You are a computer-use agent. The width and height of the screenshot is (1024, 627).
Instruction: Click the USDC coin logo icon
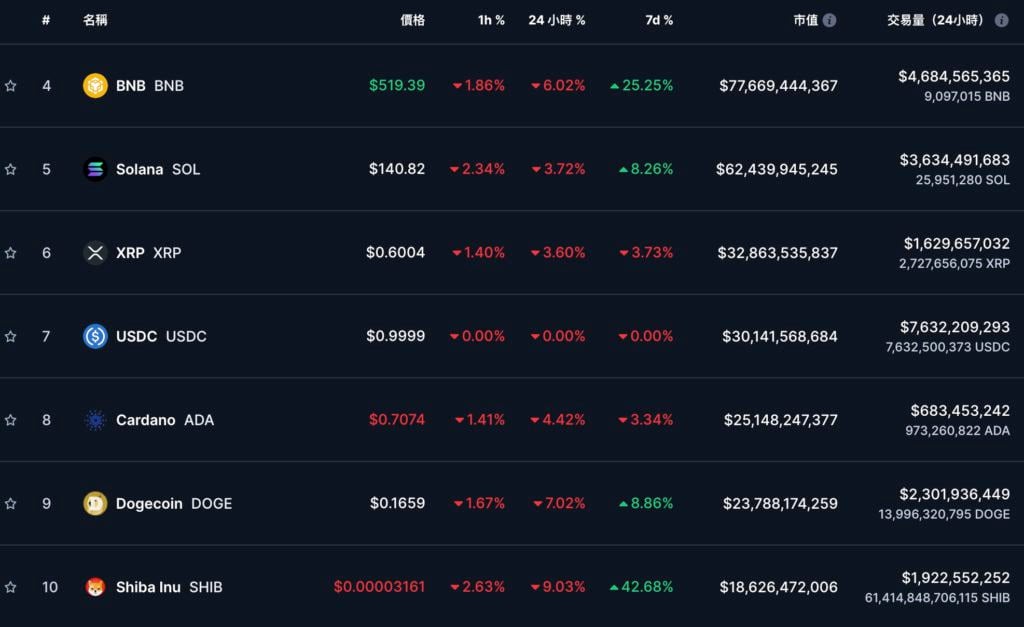(95, 337)
